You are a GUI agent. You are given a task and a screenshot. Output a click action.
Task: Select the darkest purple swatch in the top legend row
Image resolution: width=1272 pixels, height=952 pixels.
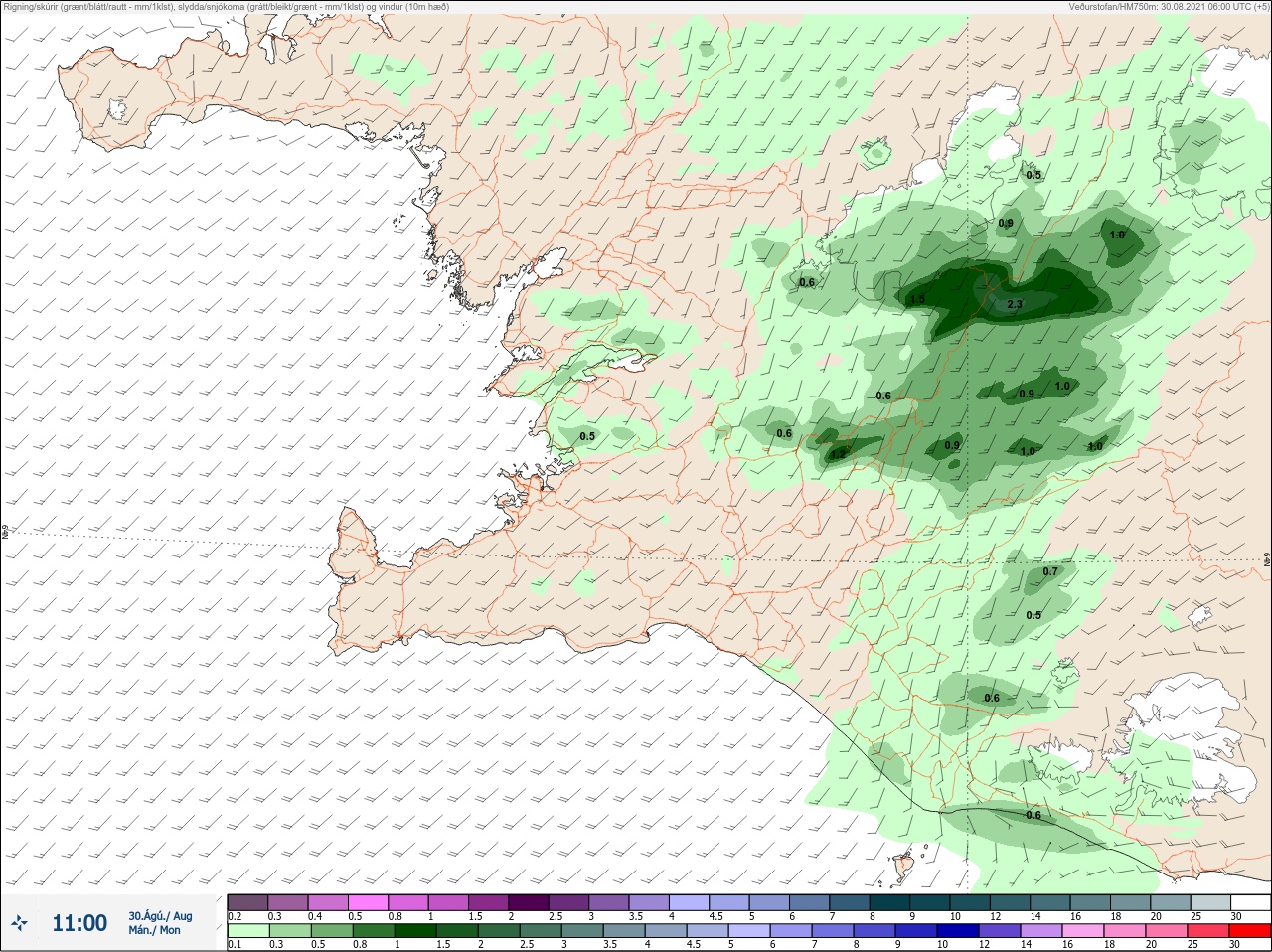tap(529, 902)
